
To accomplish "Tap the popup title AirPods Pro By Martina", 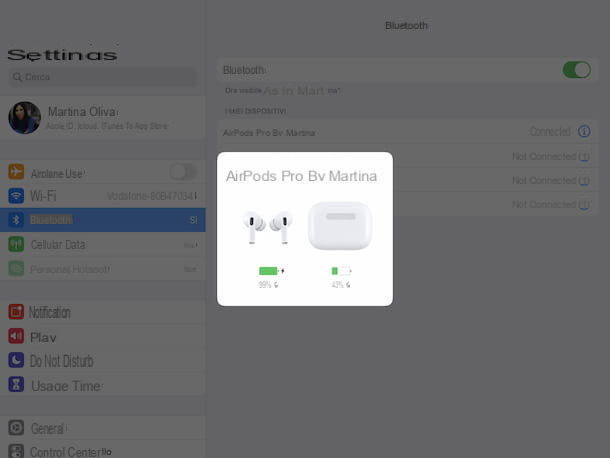I will [x=301, y=176].
